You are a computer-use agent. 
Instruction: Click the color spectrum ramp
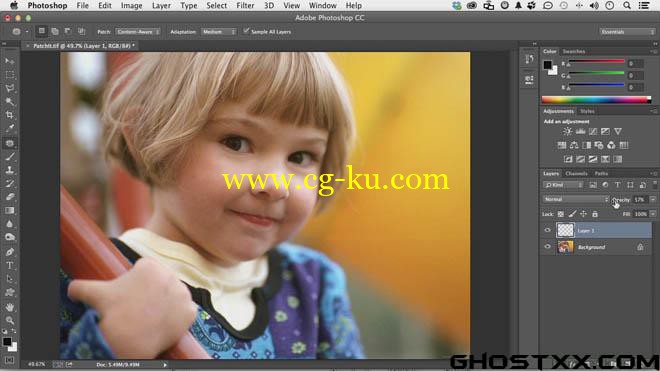596,99
